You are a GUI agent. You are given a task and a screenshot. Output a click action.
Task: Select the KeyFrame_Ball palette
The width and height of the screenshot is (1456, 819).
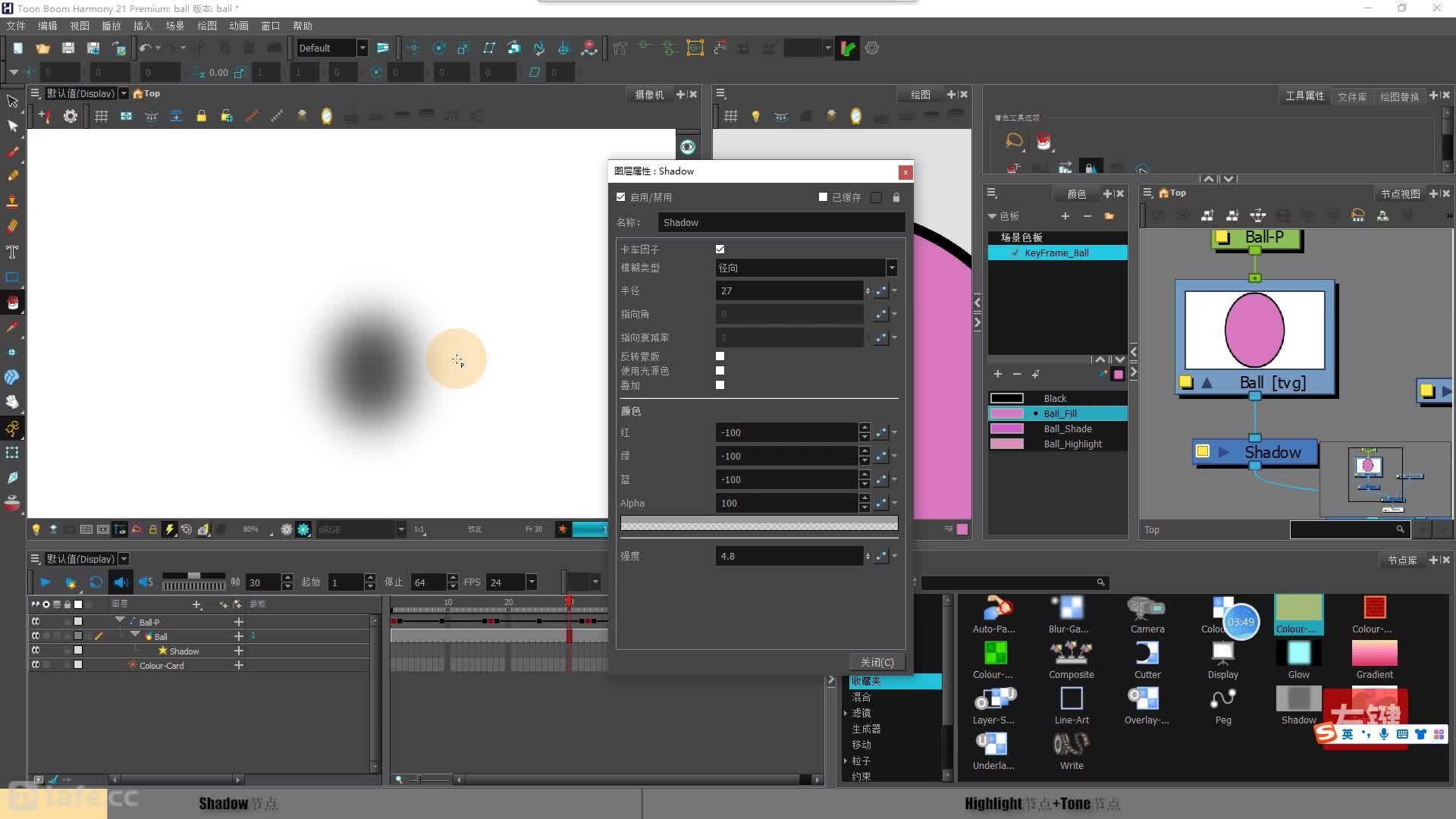1057,253
